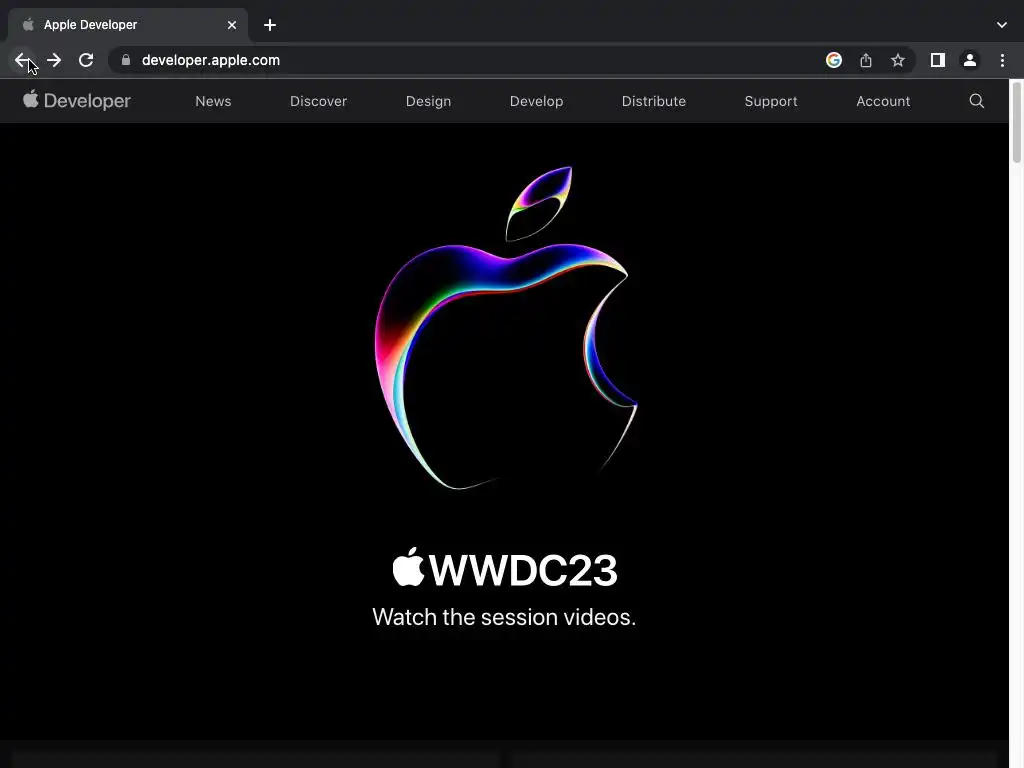The width and height of the screenshot is (1024, 768).
Task: Open a new browser tab
Action: click(x=270, y=25)
